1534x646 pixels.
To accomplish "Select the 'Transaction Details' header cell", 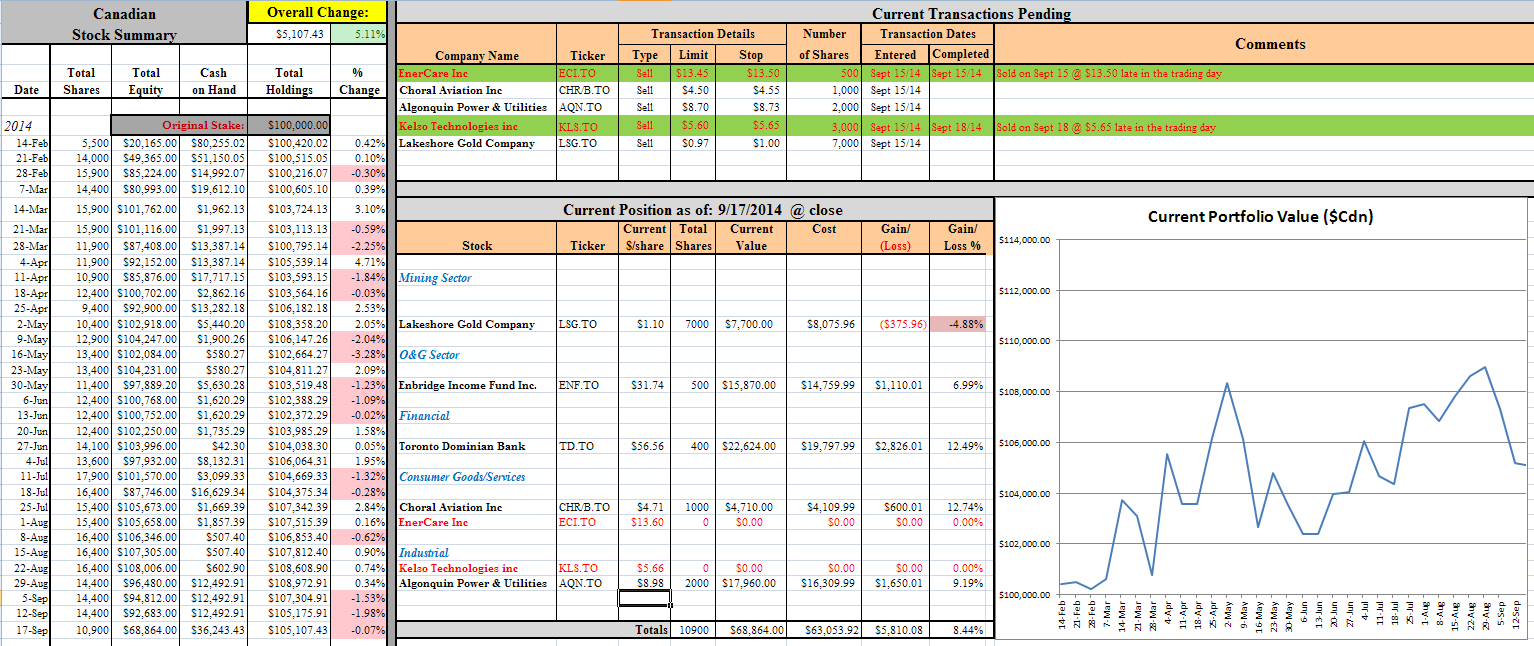I will click(x=703, y=34).
